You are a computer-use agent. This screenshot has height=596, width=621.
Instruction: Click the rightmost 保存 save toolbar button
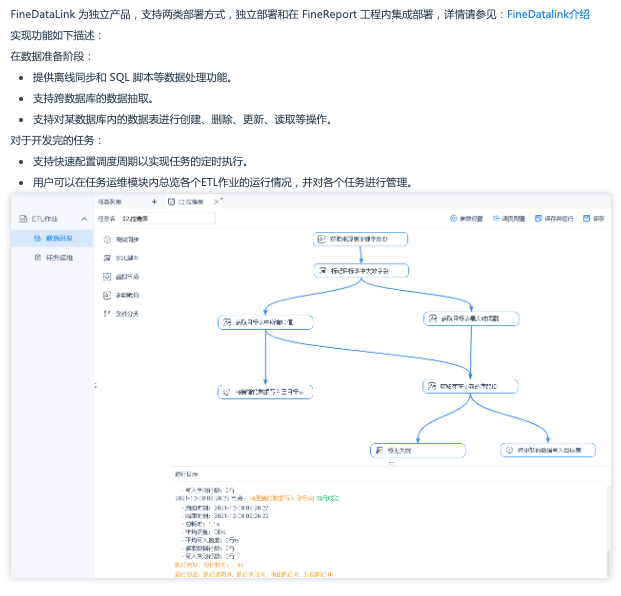(594, 219)
